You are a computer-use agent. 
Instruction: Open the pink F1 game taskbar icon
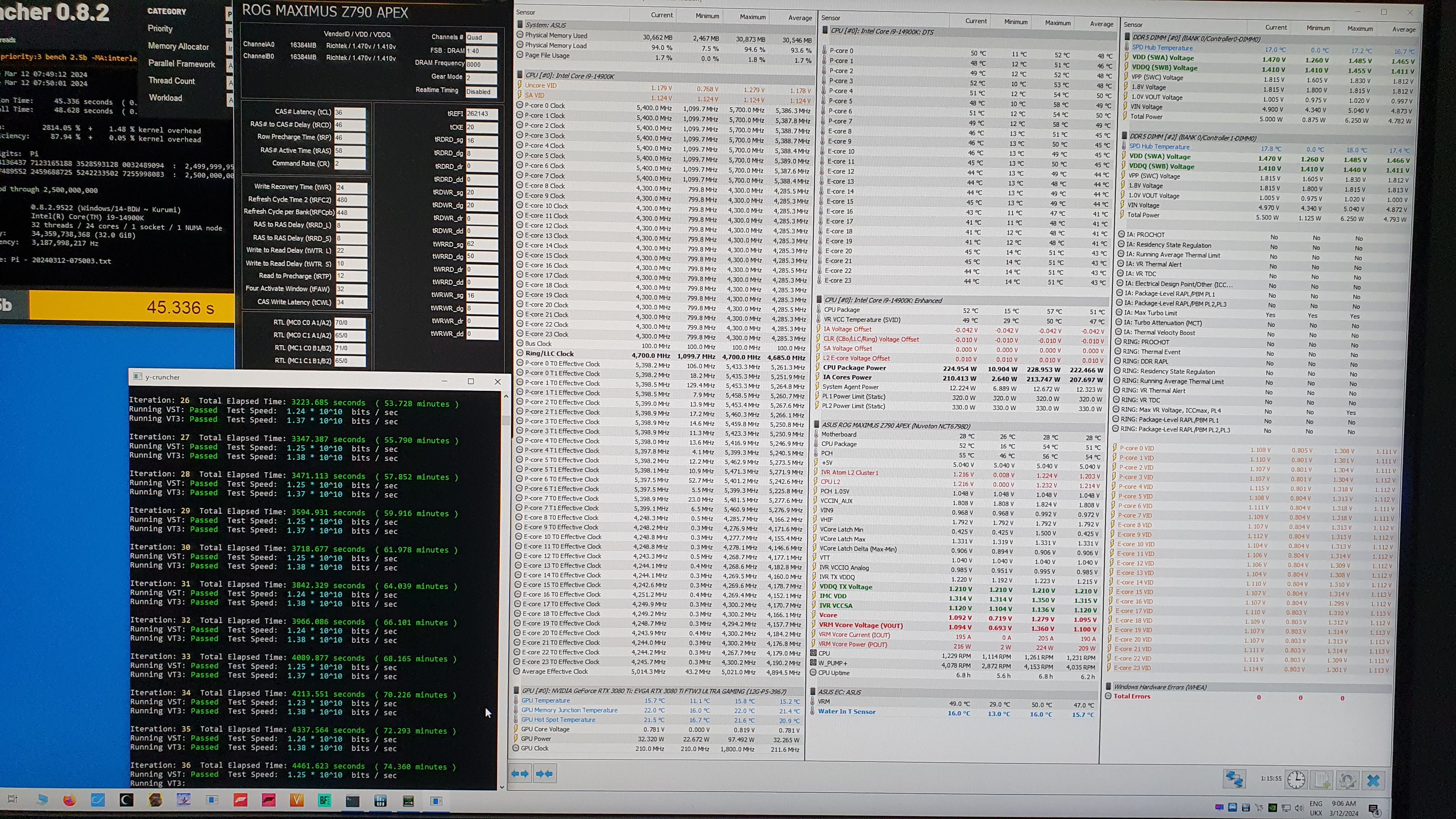[x=268, y=800]
